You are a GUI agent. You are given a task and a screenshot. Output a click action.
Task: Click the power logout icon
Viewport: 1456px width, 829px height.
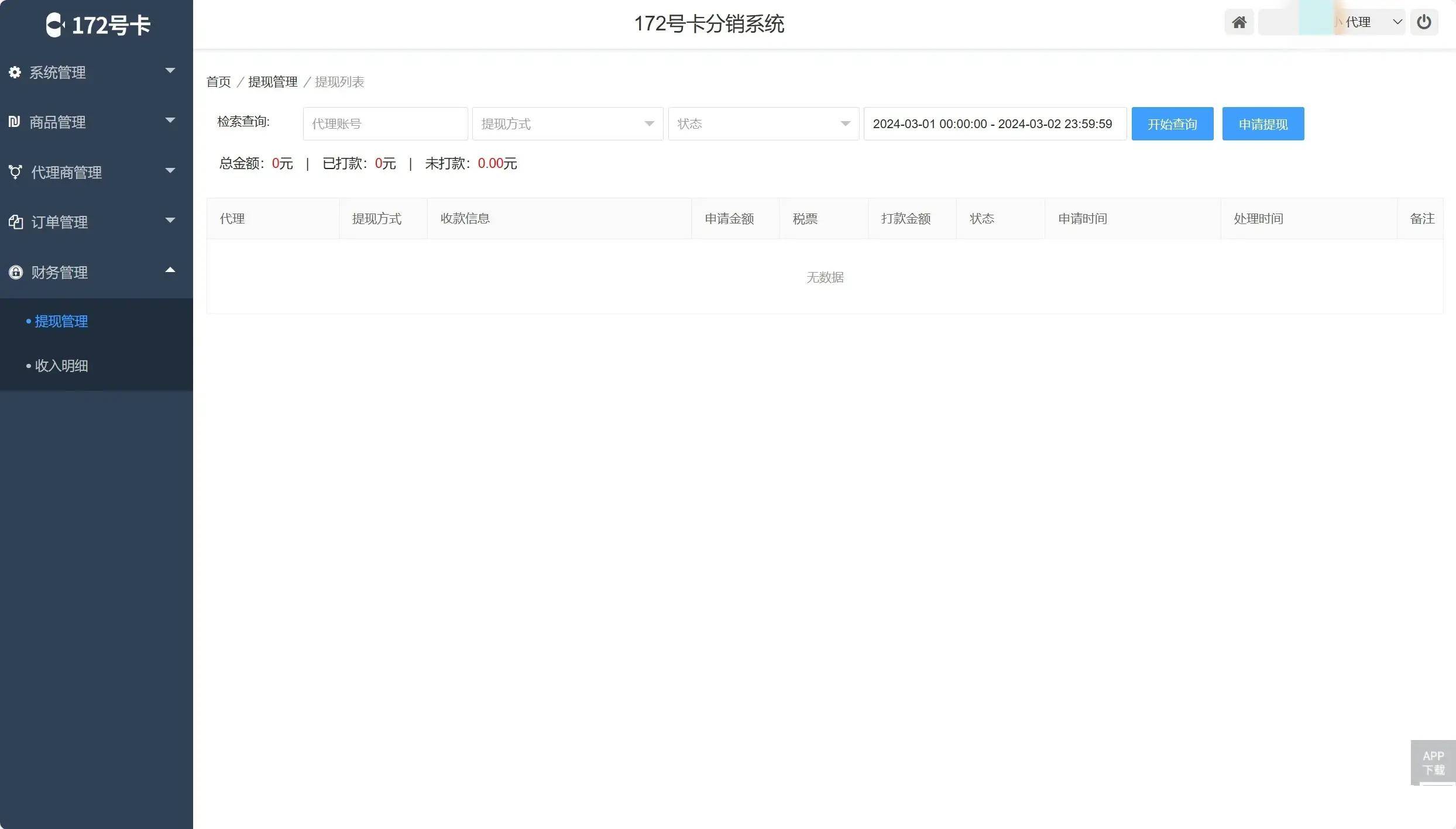[x=1424, y=22]
